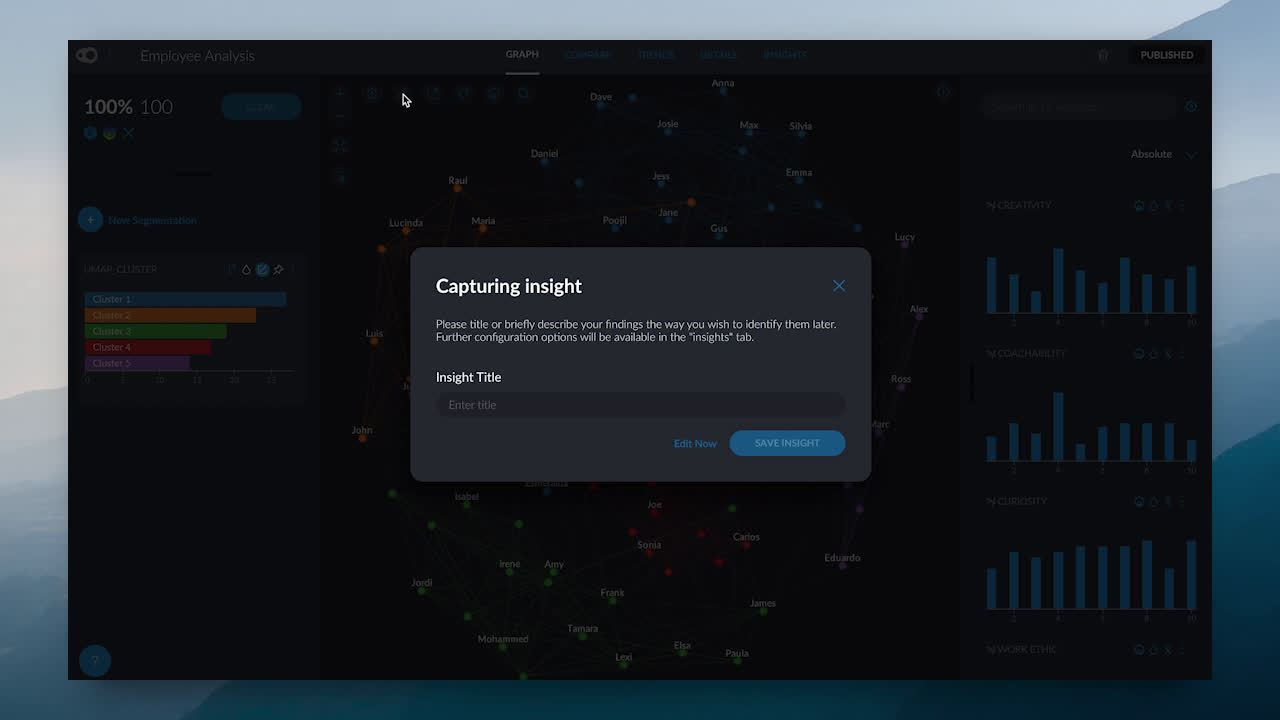Open the overflow menu next to CURIOSITY
The width and height of the screenshot is (1280, 720).
click(1182, 501)
